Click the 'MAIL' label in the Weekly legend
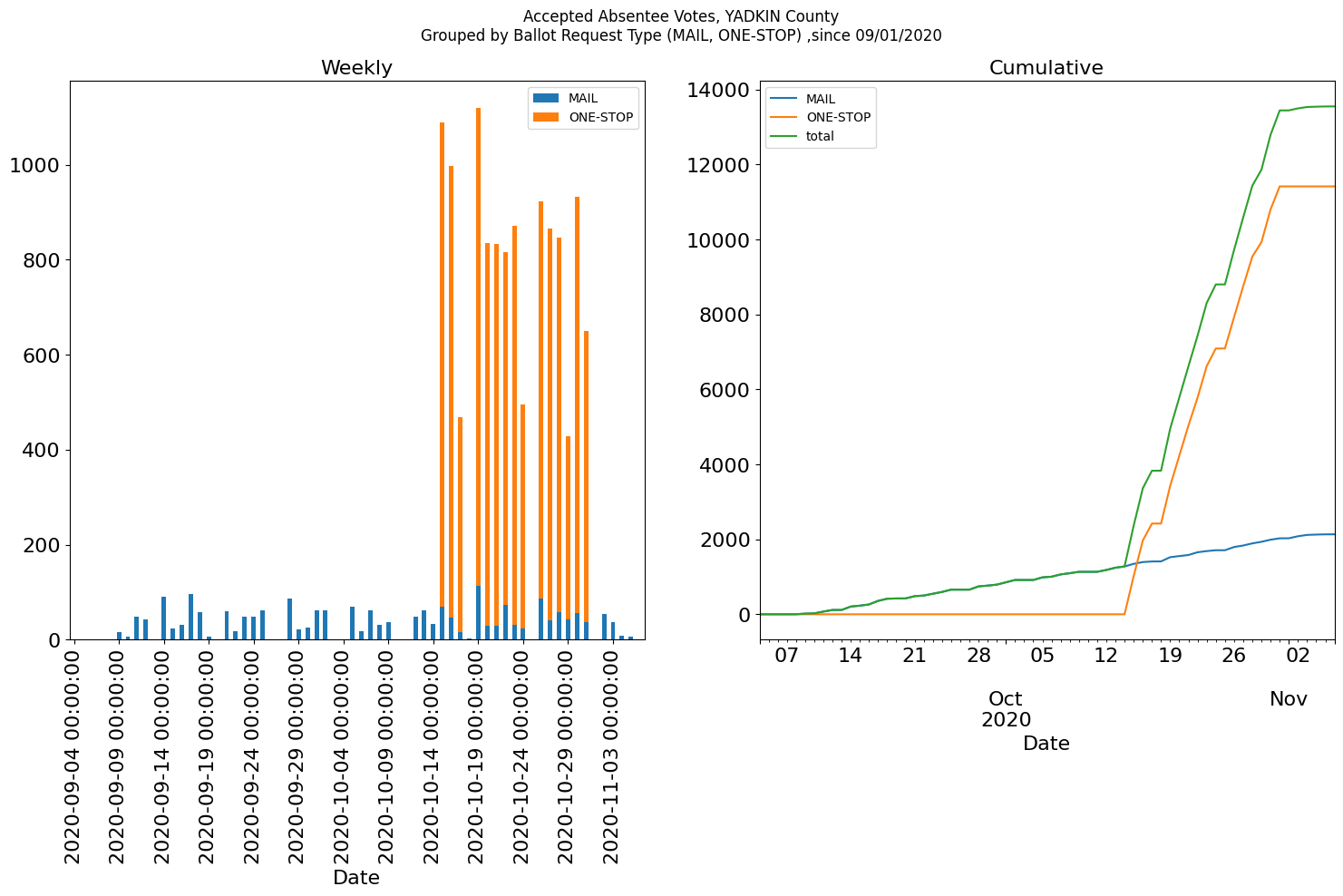The image size is (1343, 896). [583, 98]
